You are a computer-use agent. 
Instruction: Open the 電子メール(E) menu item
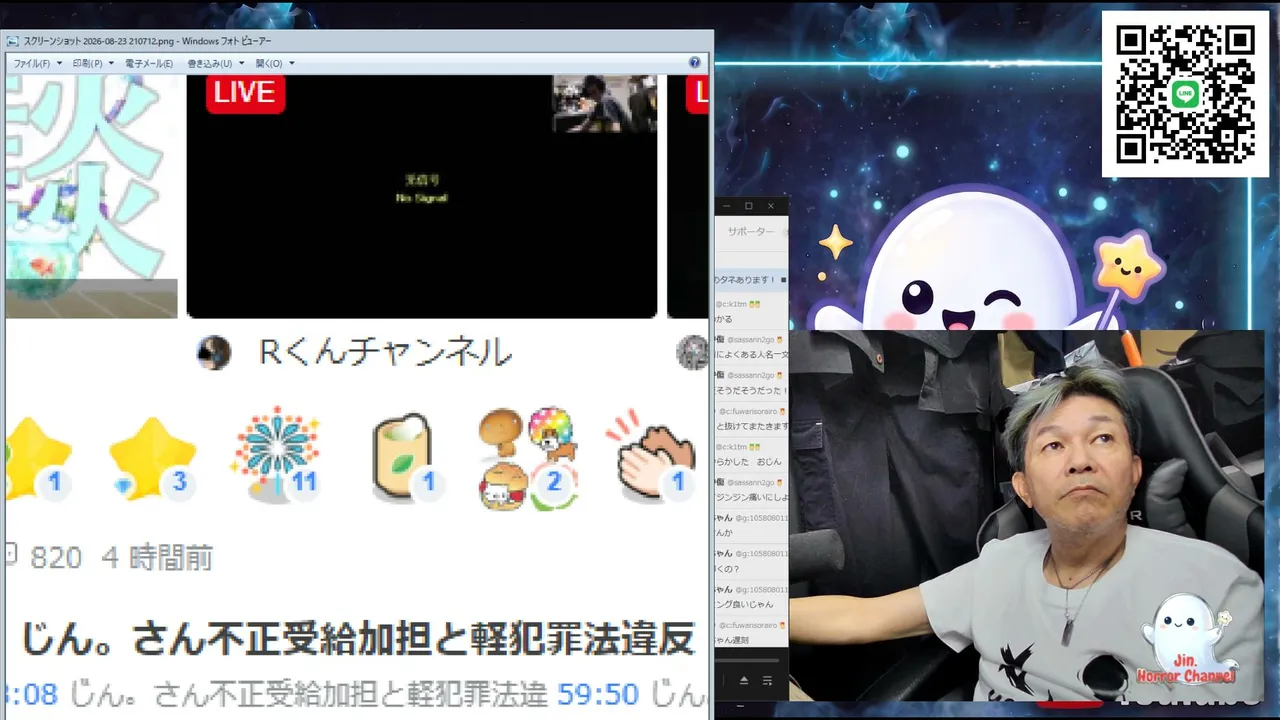pyautogui.click(x=148, y=63)
